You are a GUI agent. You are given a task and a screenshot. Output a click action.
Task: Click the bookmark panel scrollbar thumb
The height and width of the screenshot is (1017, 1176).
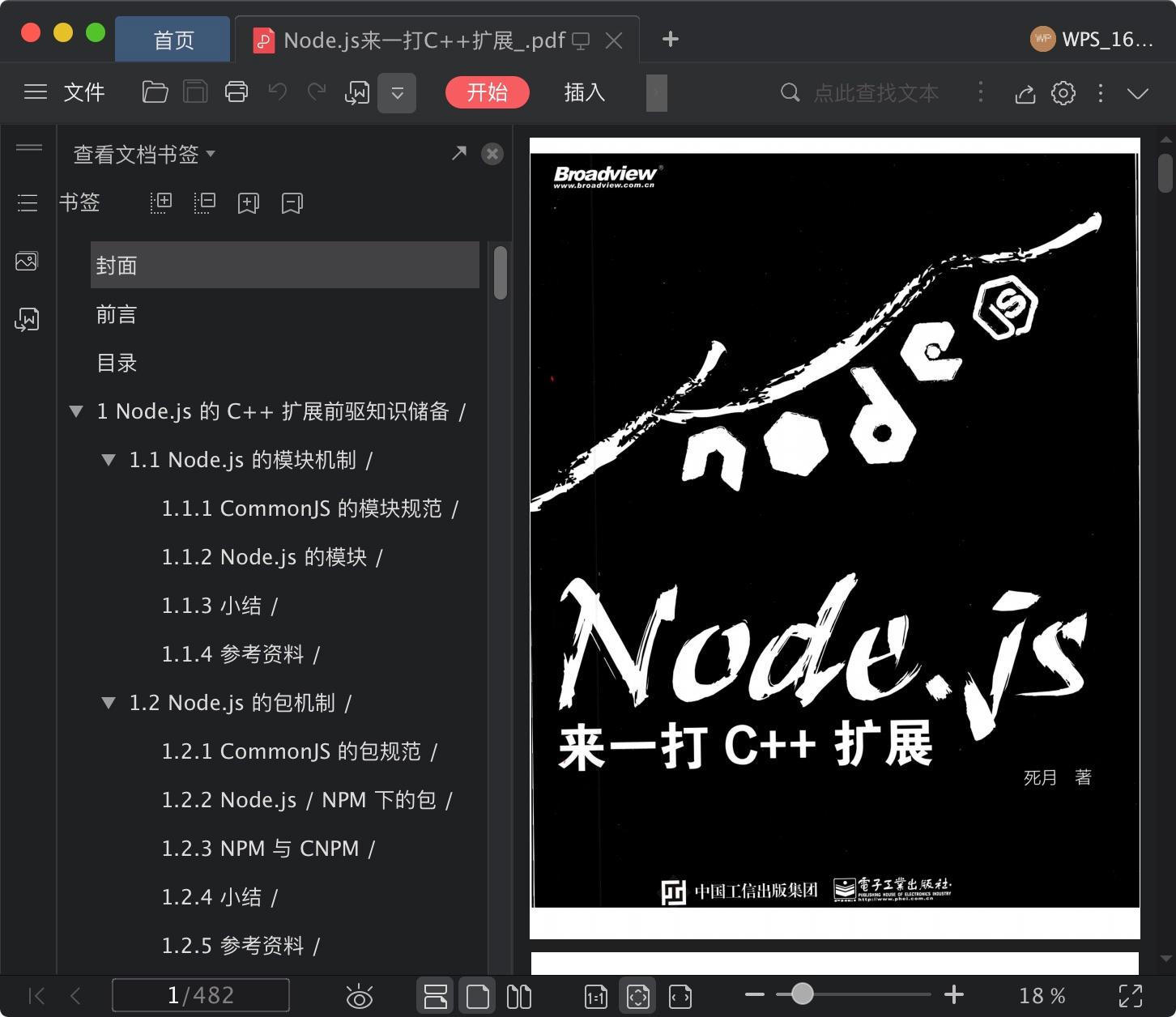(x=501, y=273)
